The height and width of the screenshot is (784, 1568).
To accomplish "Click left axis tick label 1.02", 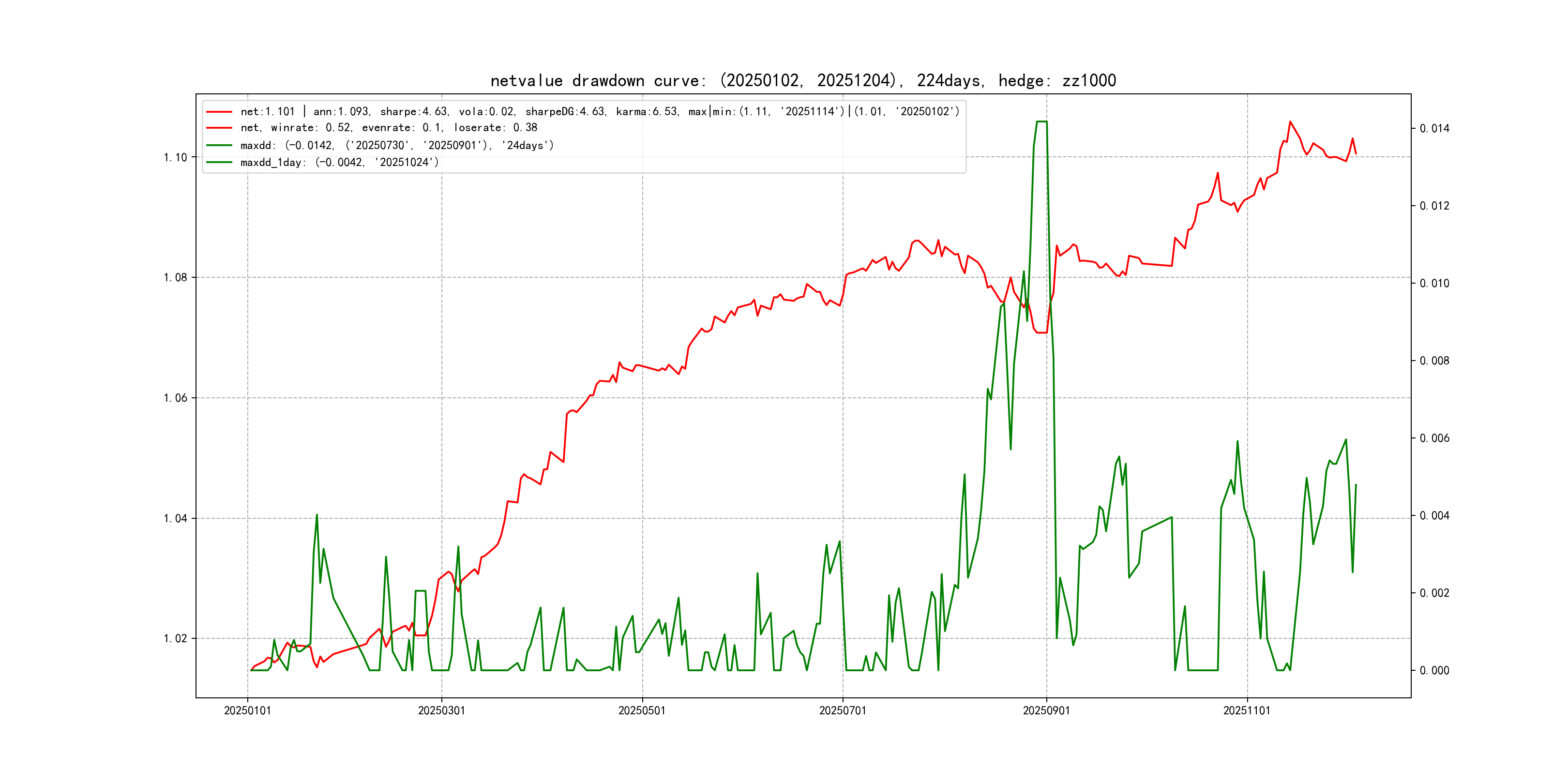I will (x=175, y=638).
